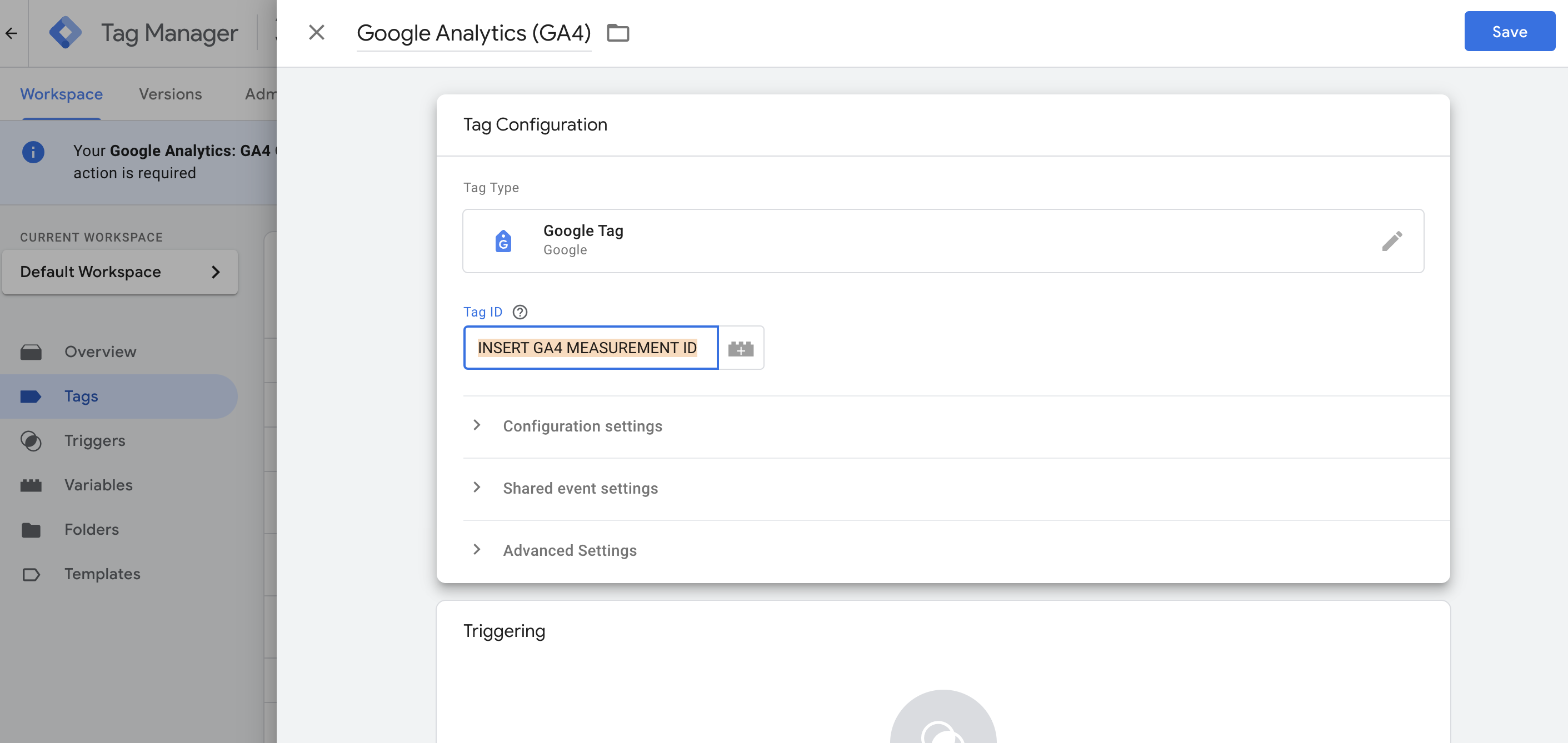Click the Google Tag icon
The width and height of the screenshot is (1568, 743).
pyautogui.click(x=503, y=241)
